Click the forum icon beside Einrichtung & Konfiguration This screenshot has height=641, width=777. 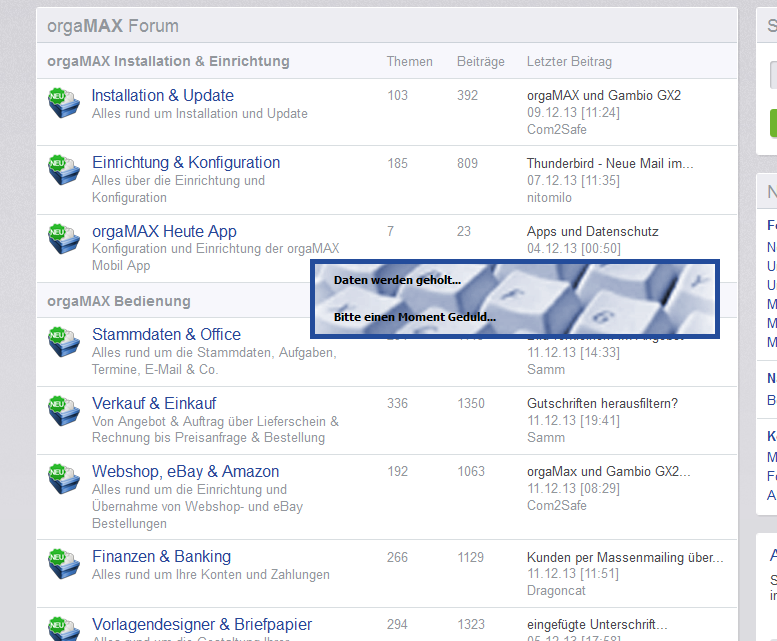[63, 169]
